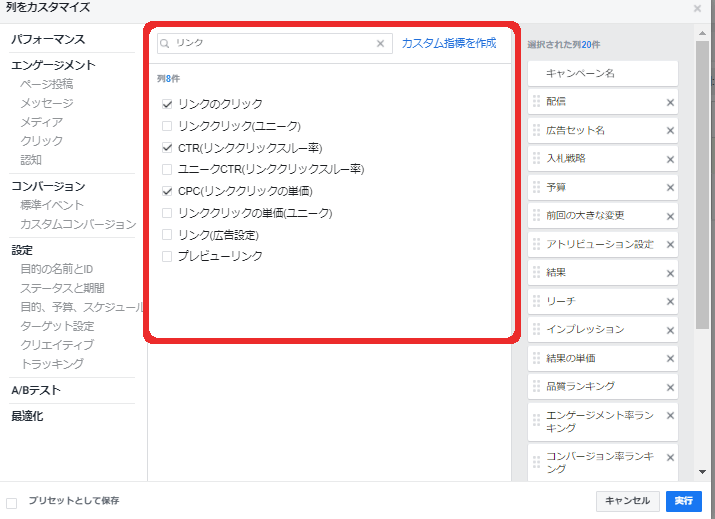Screen dimensions: 715x519
Task: Remove 結果の単価 column with its X
Action: click(x=670, y=359)
